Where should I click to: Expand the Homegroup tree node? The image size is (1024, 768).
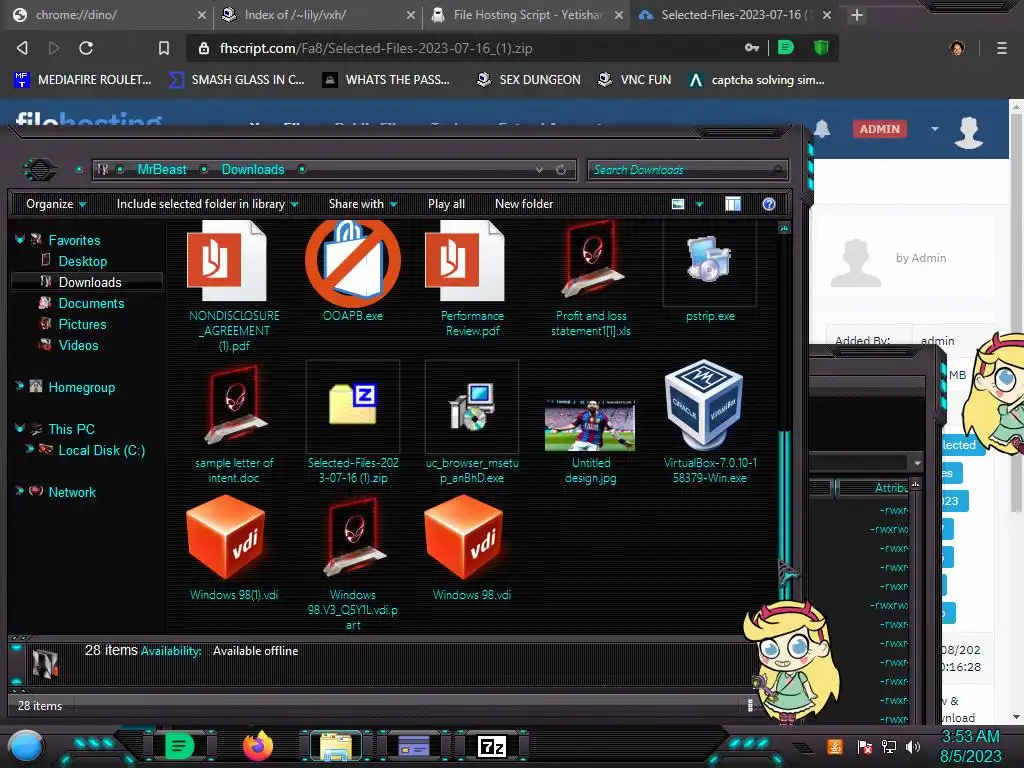point(20,386)
